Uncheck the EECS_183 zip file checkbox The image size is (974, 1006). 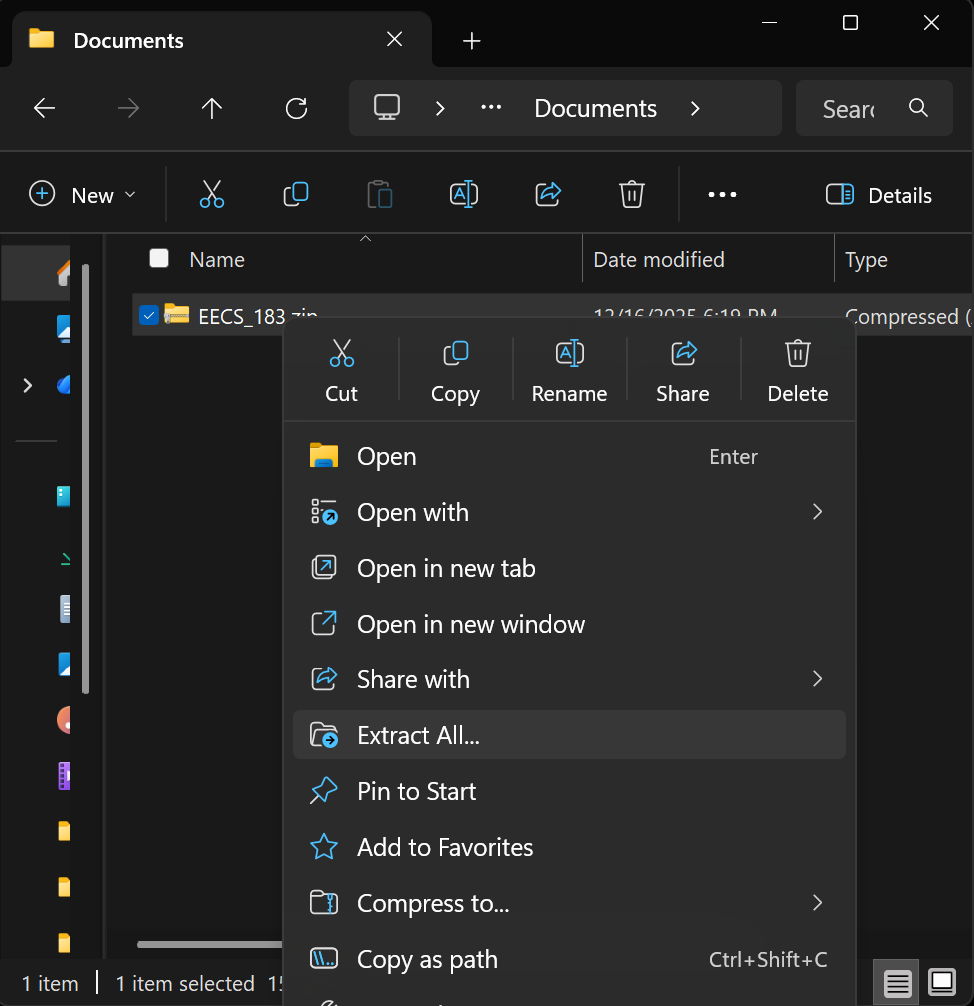[x=149, y=315]
